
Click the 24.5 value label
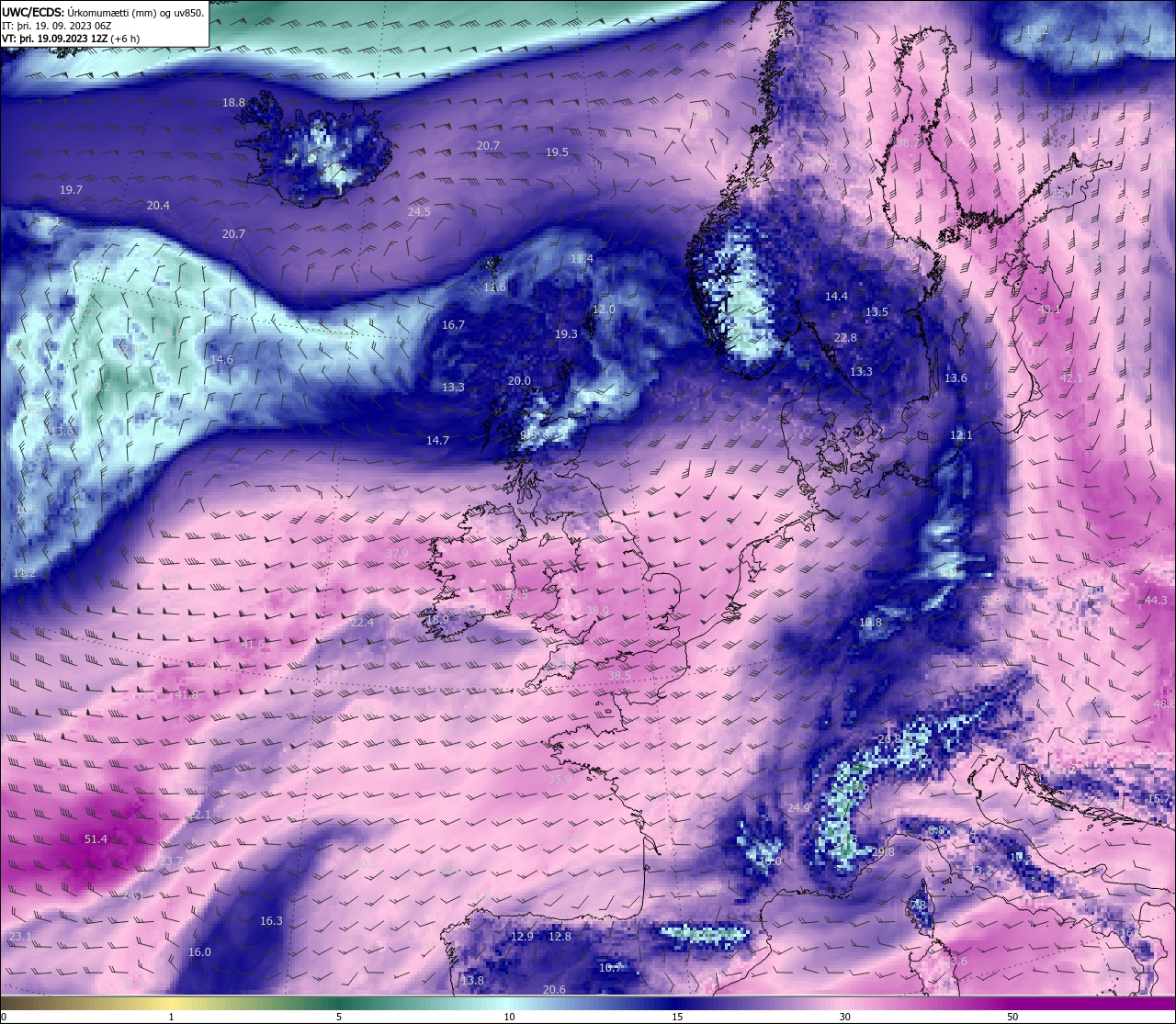[419, 211]
